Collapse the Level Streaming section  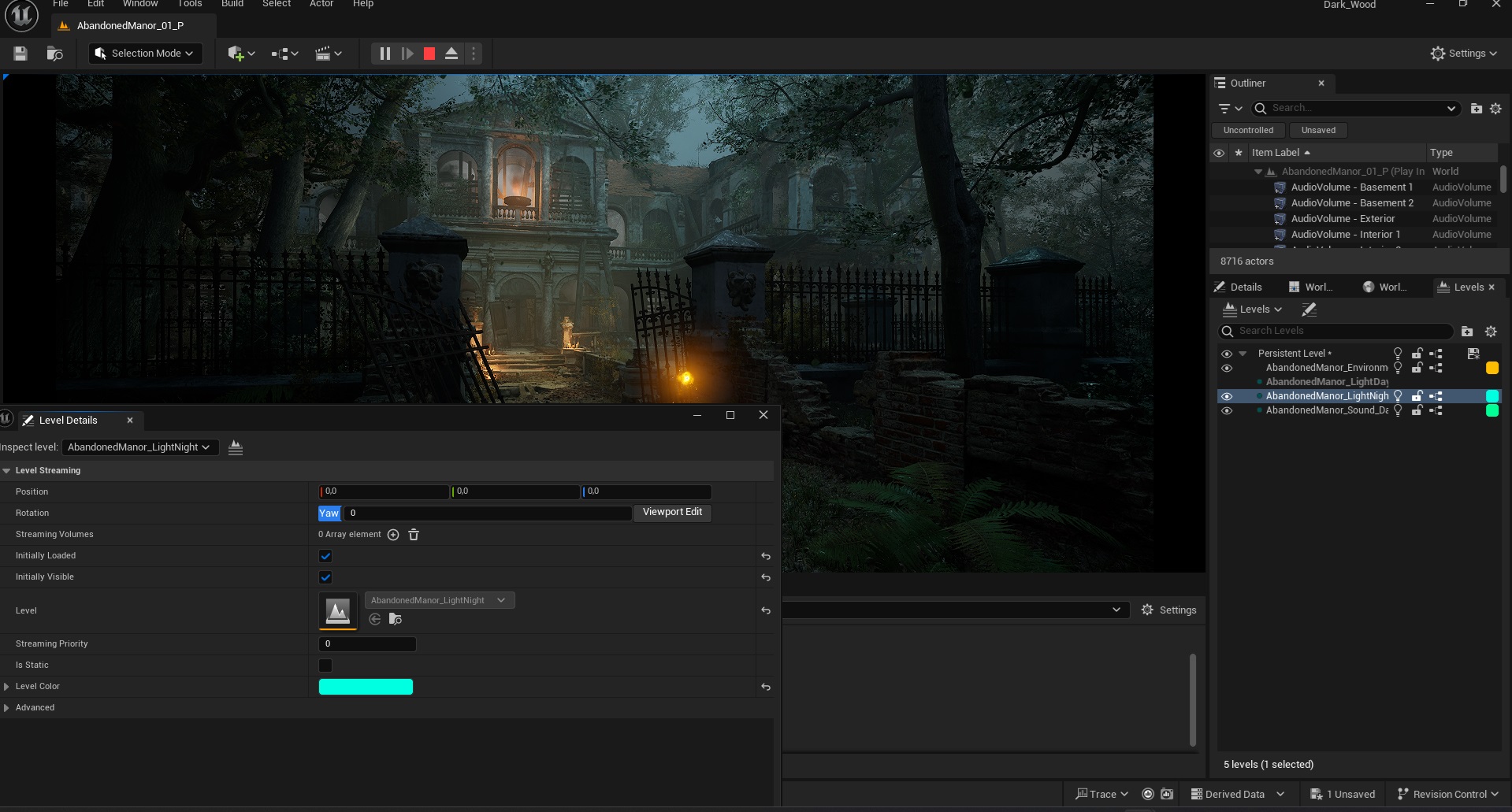pyautogui.click(x=6, y=471)
